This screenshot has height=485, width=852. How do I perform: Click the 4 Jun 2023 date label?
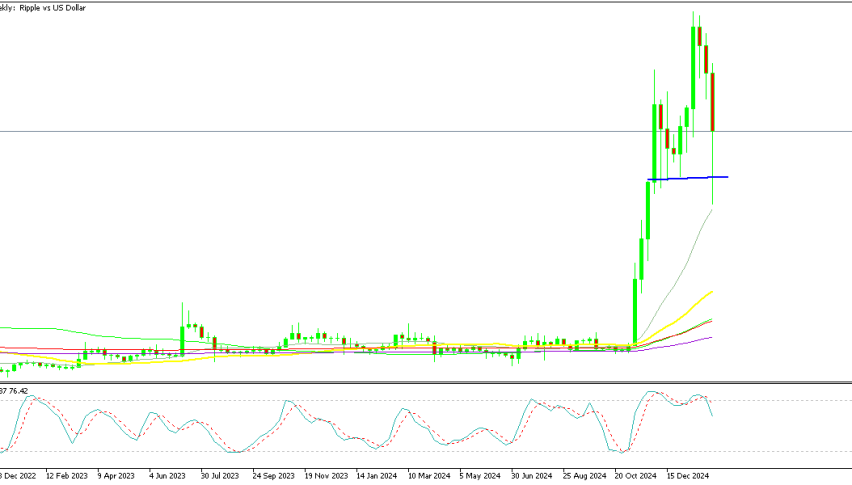pyautogui.click(x=167, y=476)
